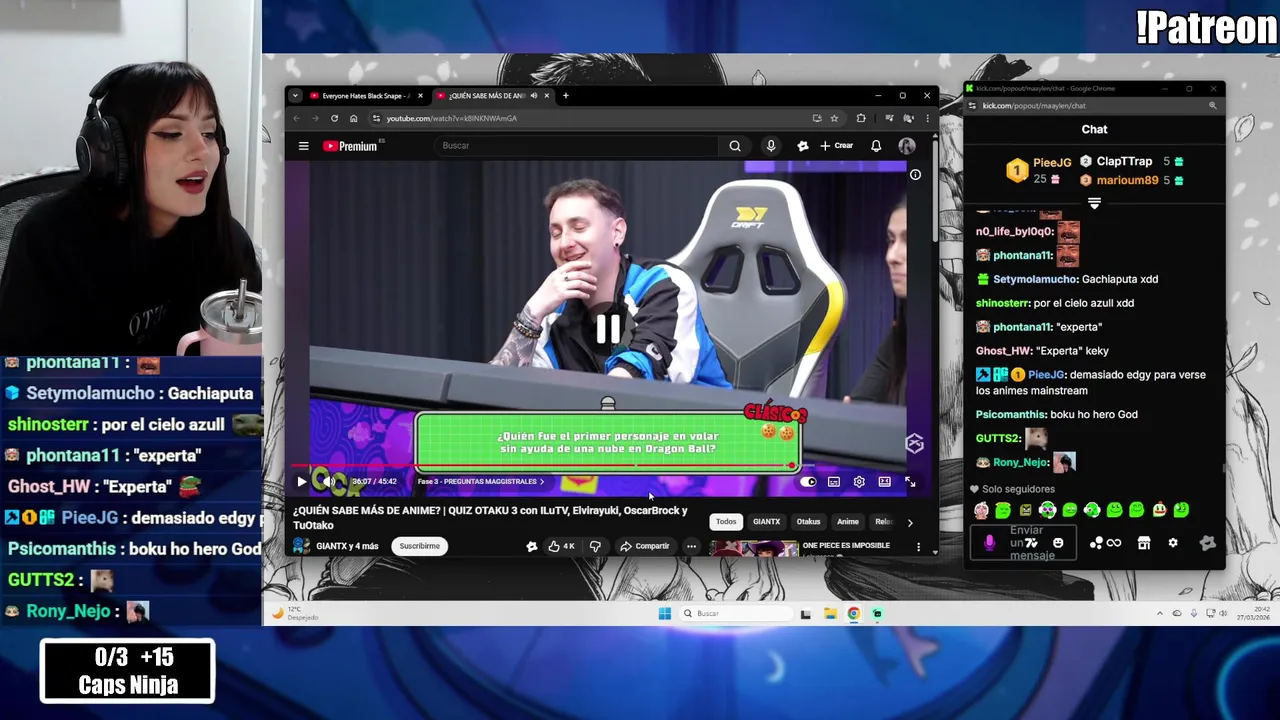The height and width of the screenshot is (720, 1280).
Task: Click the purple microphone icon in Kick chat
Action: [989, 543]
